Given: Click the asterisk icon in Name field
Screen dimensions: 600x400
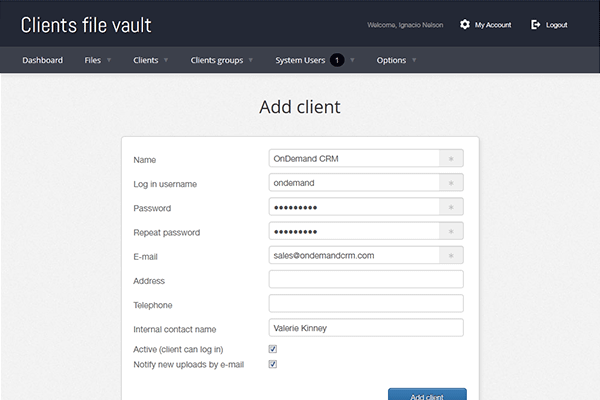Looking at the screenshot, I should pyautogui.click(x=451, y=158).
